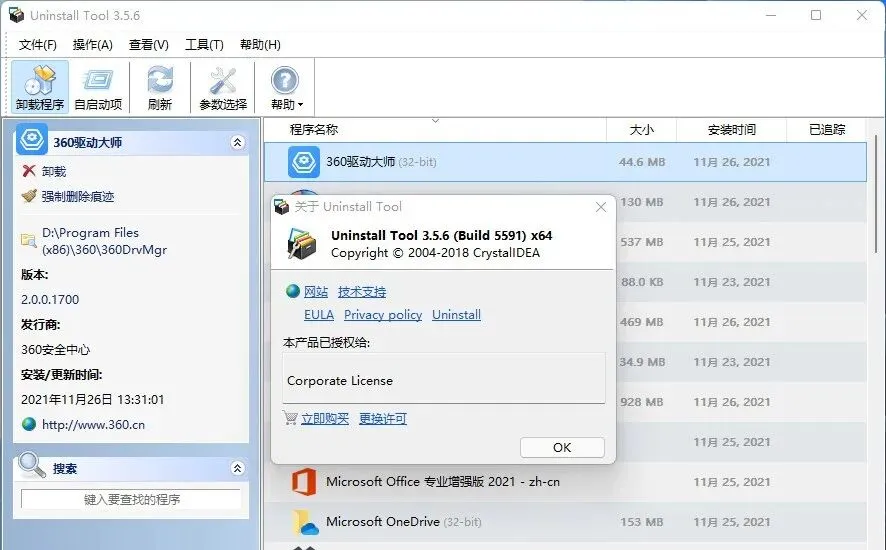The image size is (886, 550).
Task: Click the 469 MB size cell
Action: click(x=642, y=322)
